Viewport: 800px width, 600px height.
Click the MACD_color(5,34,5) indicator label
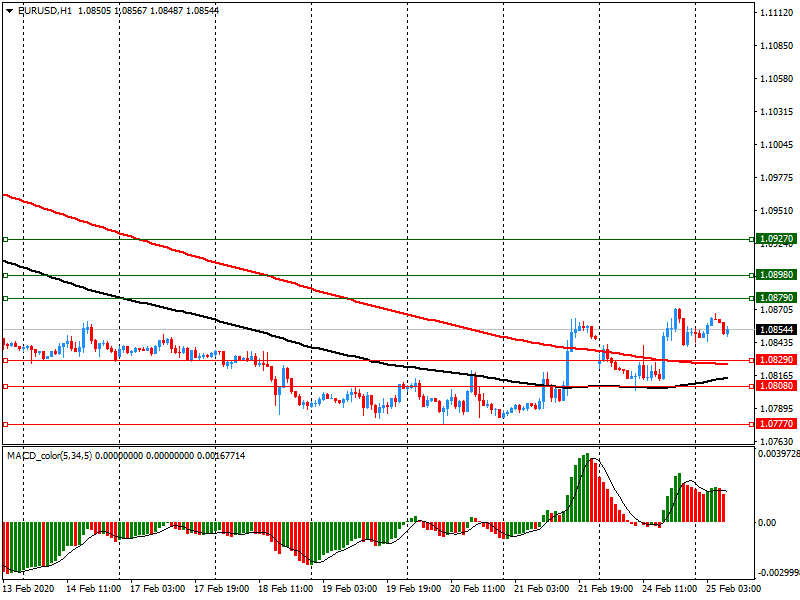point(49,456)
